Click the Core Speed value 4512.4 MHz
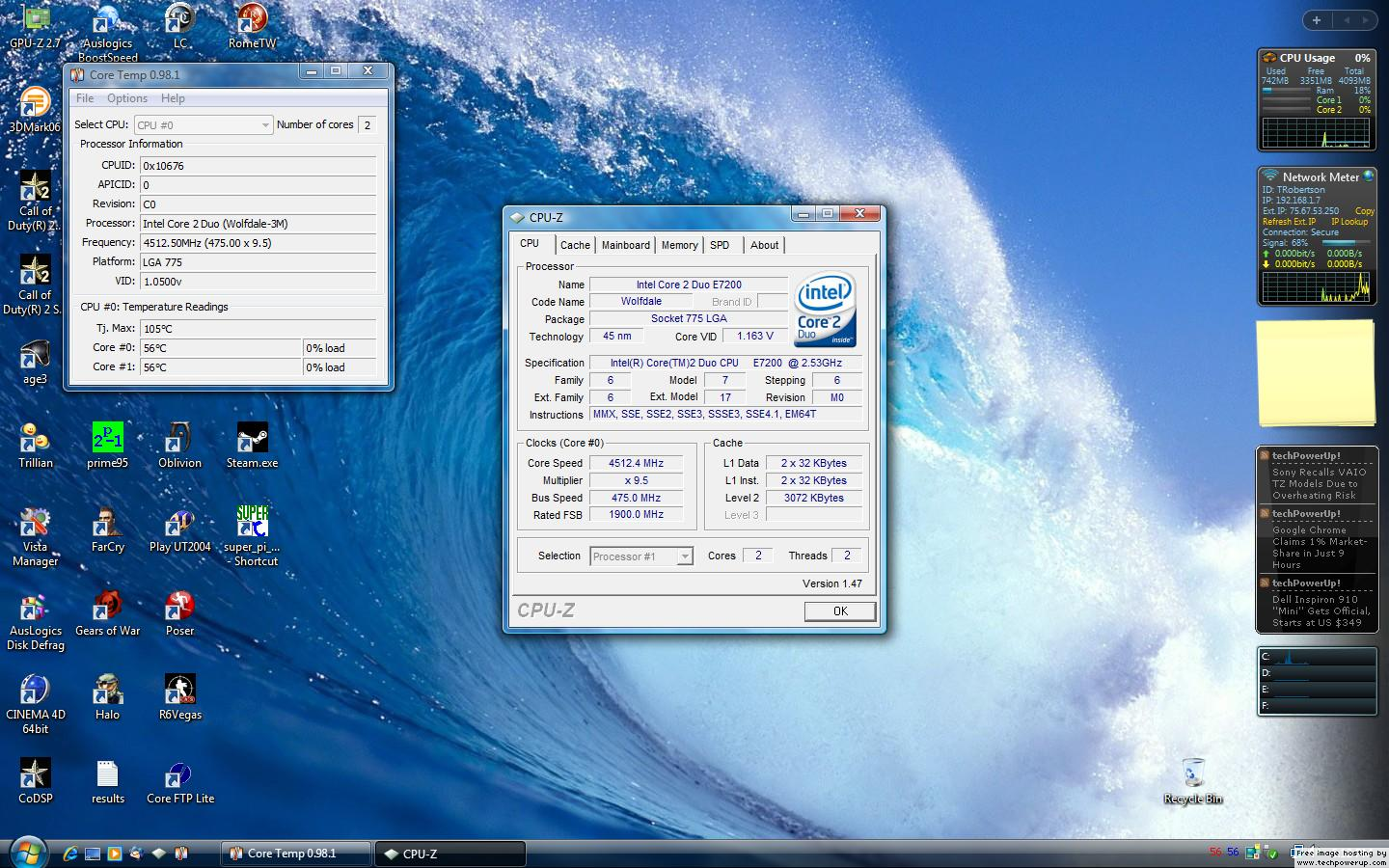The image size is (1389, 868). pos(637,463)
